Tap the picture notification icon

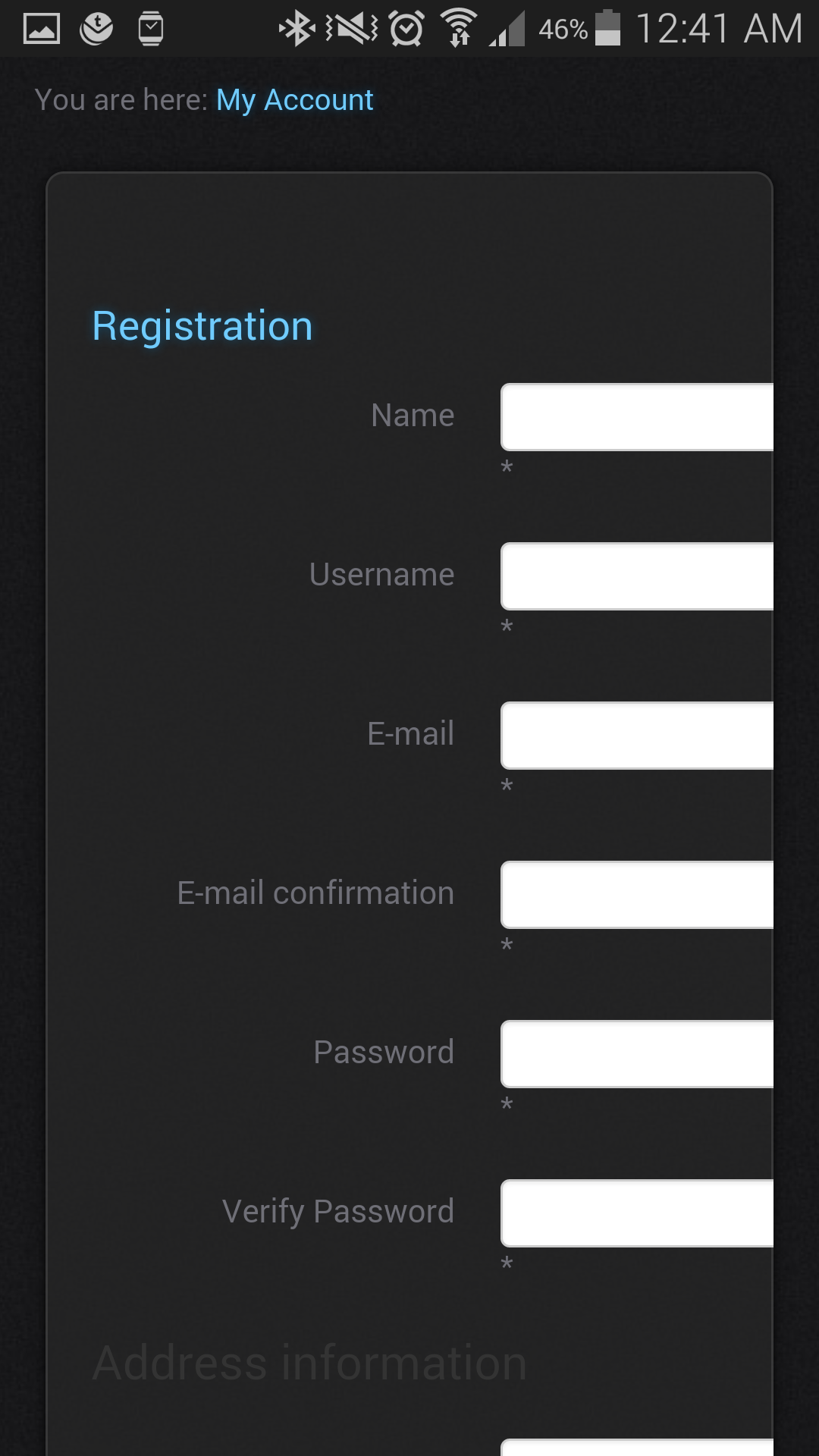[x=42, y=29]
